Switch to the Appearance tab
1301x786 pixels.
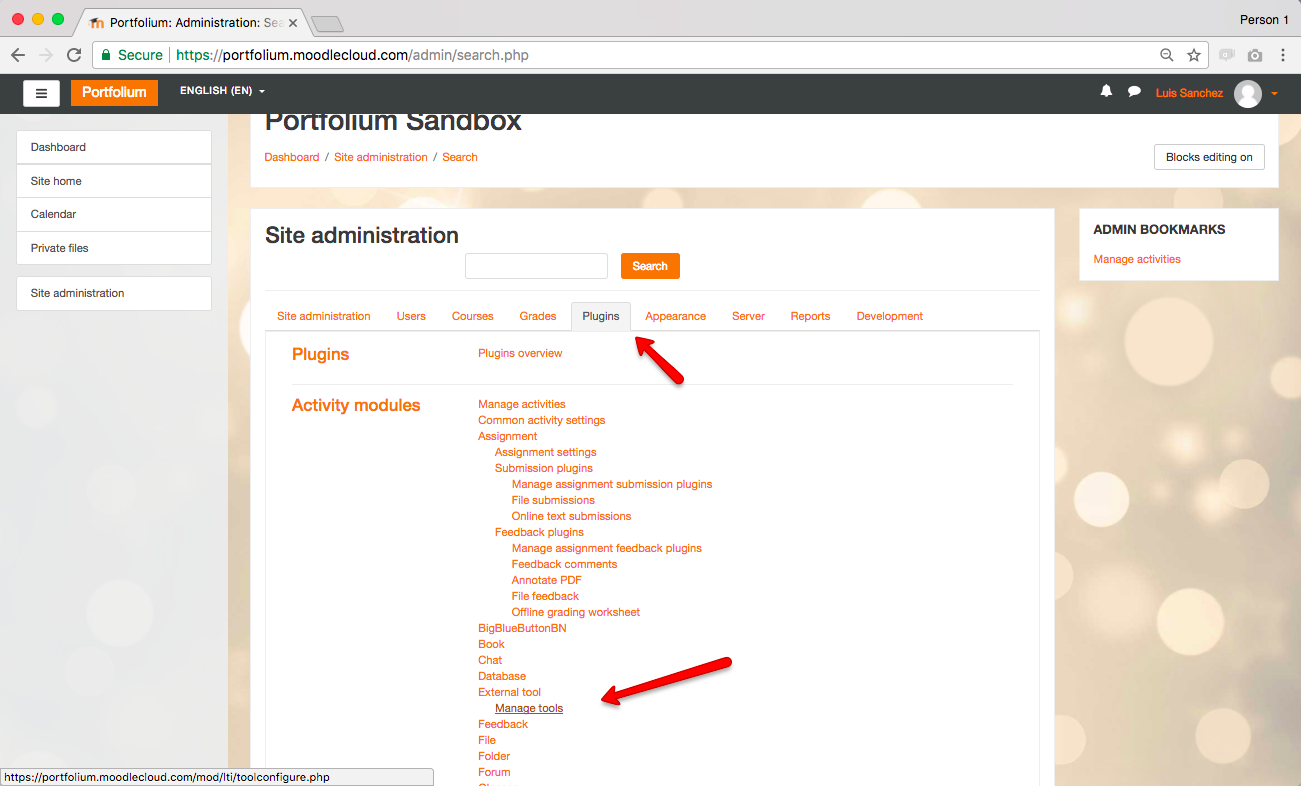pos(676,316)
